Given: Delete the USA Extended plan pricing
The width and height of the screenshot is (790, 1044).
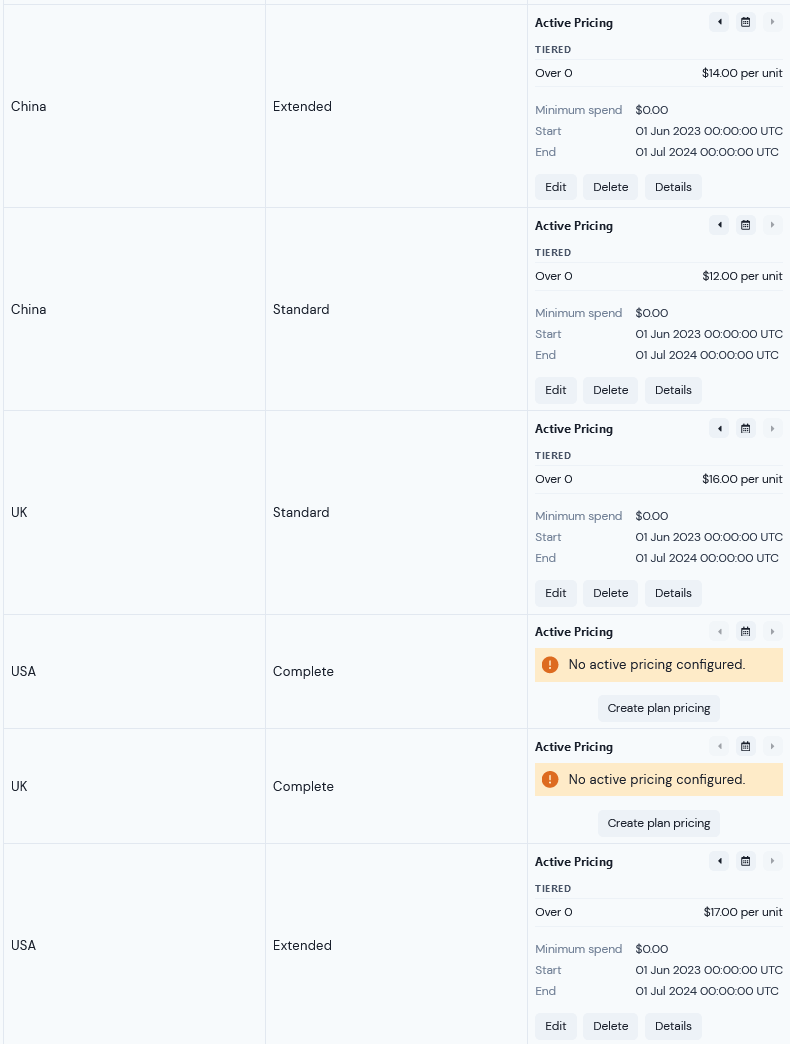Looking at the screenshot, I should 610,1026.
